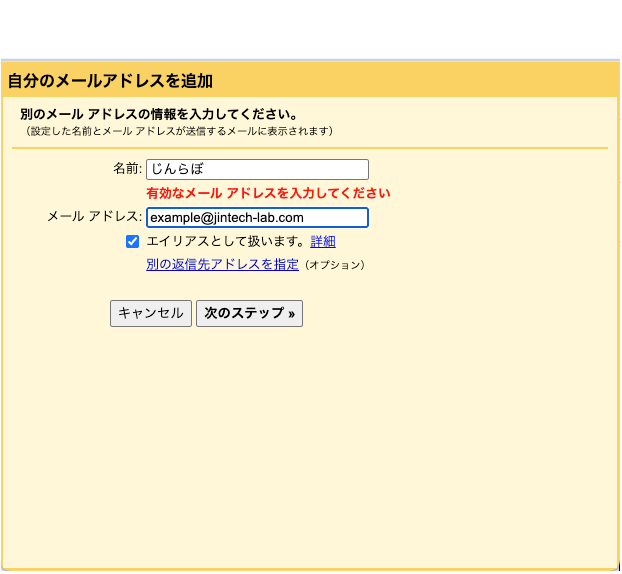
Task: Click the bold 別のメール アドレスの情報 instruction line
Action: point(158,114)
